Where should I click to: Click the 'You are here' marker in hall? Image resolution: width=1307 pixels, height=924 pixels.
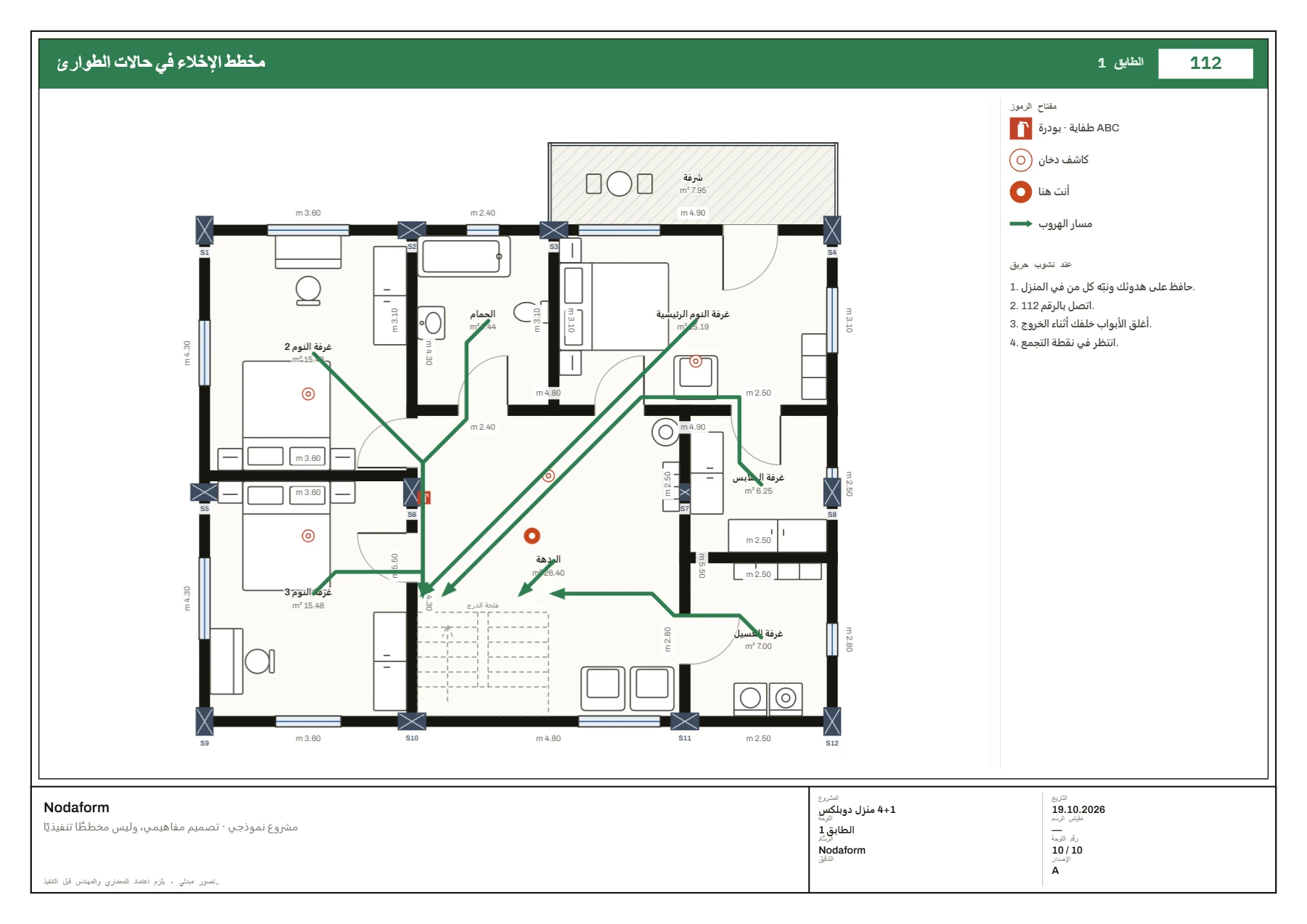point(532,536)
